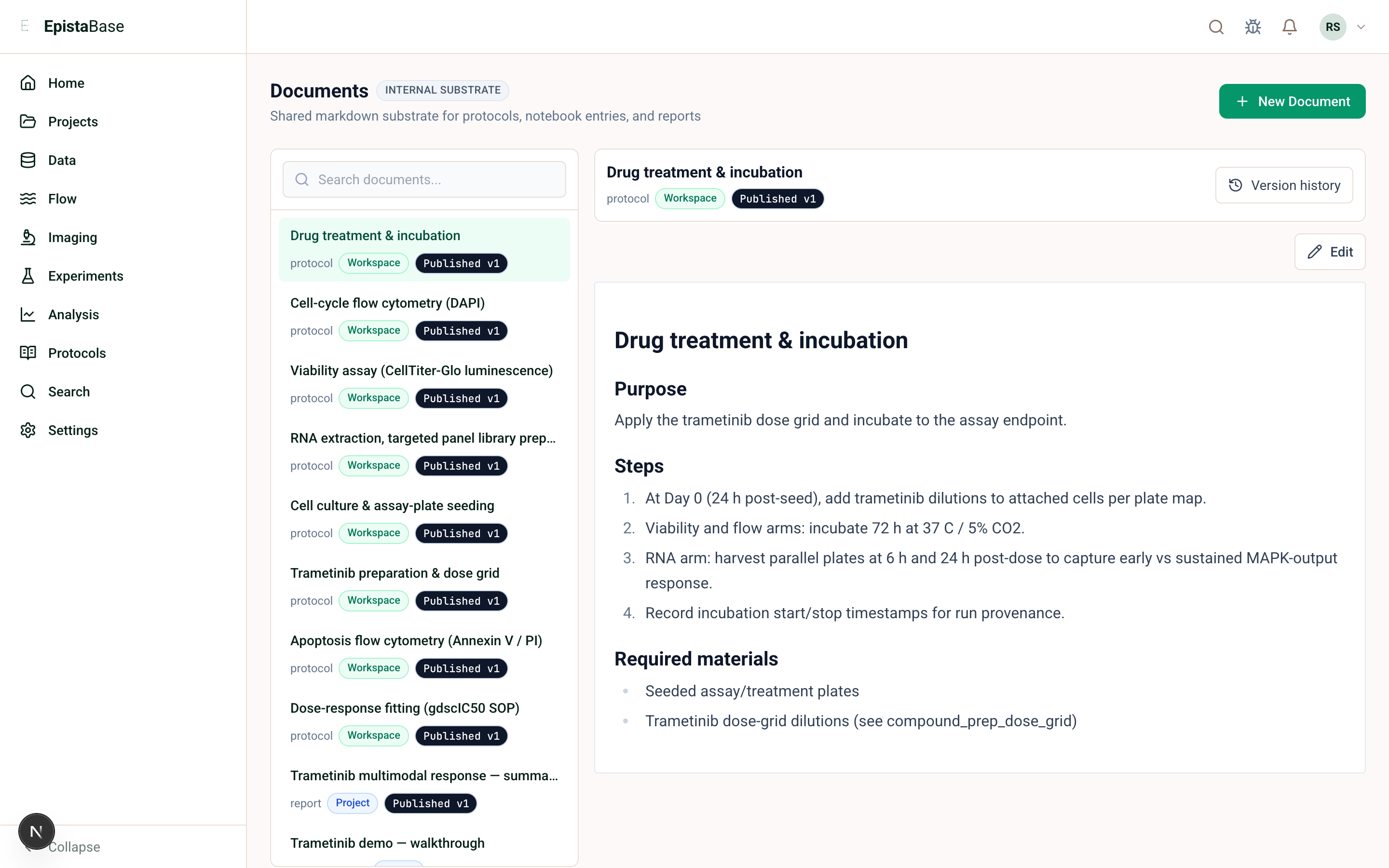Open the Imaging microscope icon
Image resolution: width=1389 pixels, height=868 pixels.
27,237
